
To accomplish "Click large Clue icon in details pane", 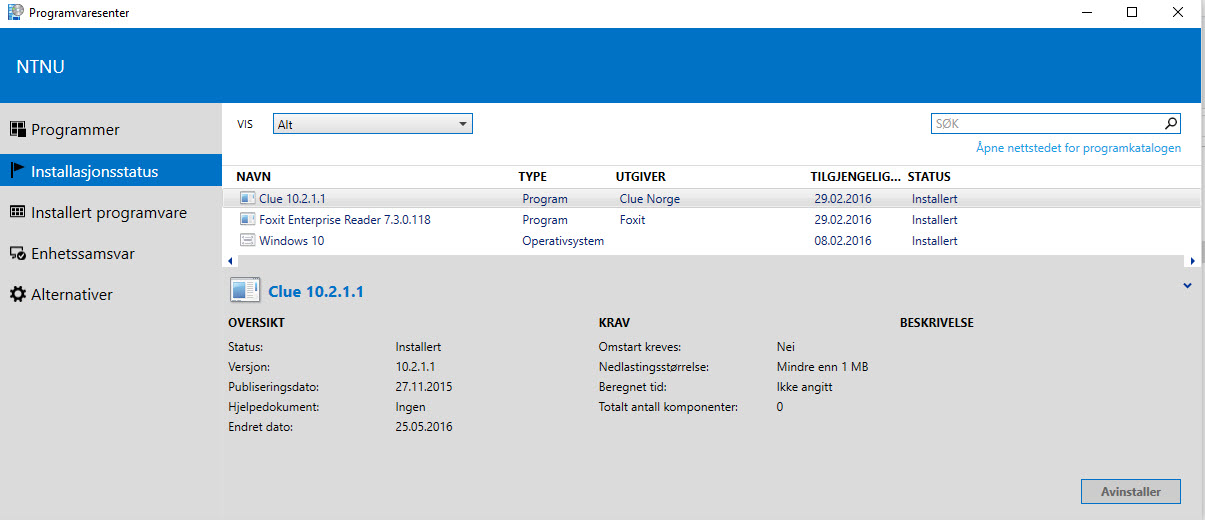I will (x=245, y=291).
